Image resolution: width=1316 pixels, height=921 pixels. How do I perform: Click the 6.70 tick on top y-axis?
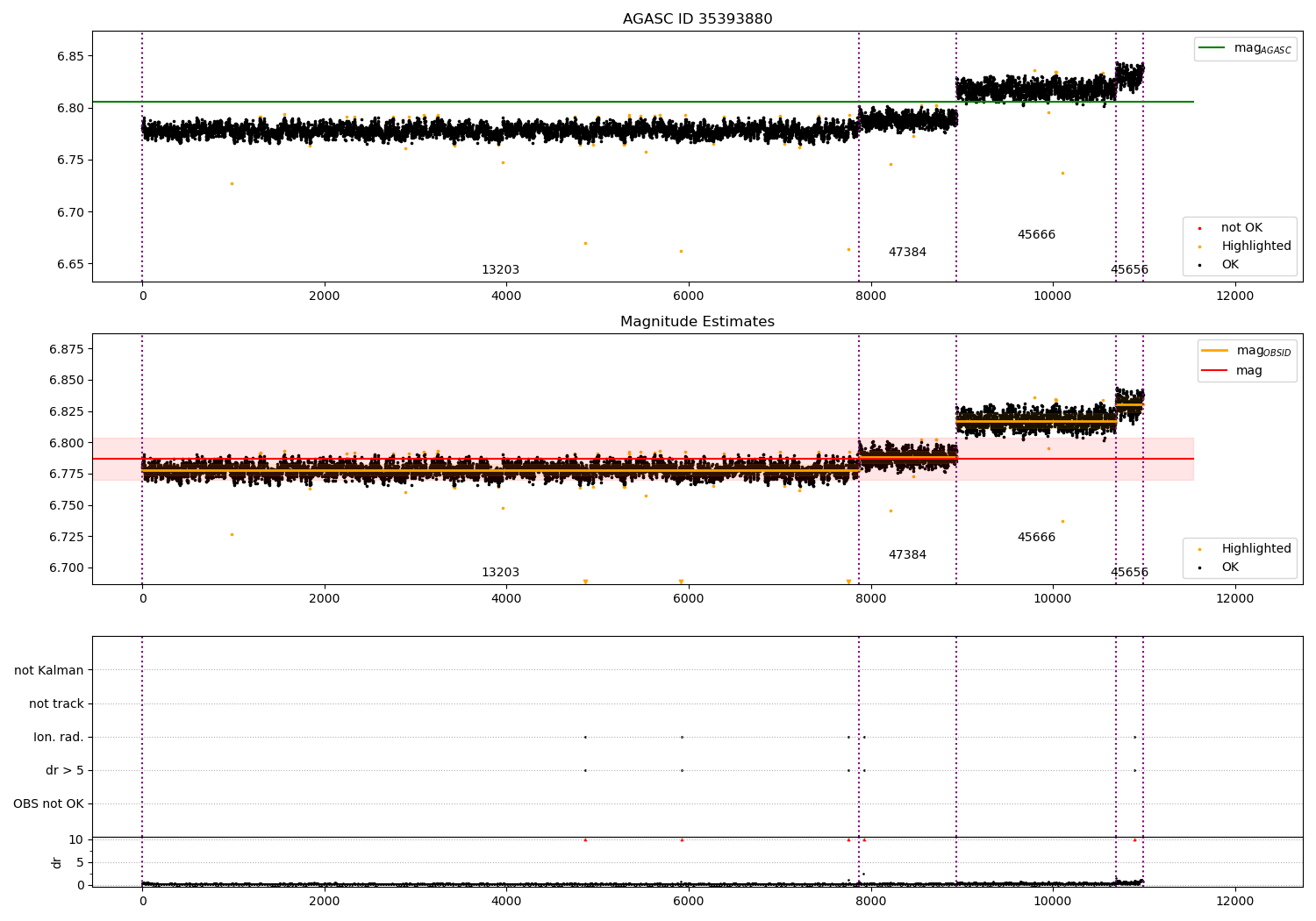(71, 212)
